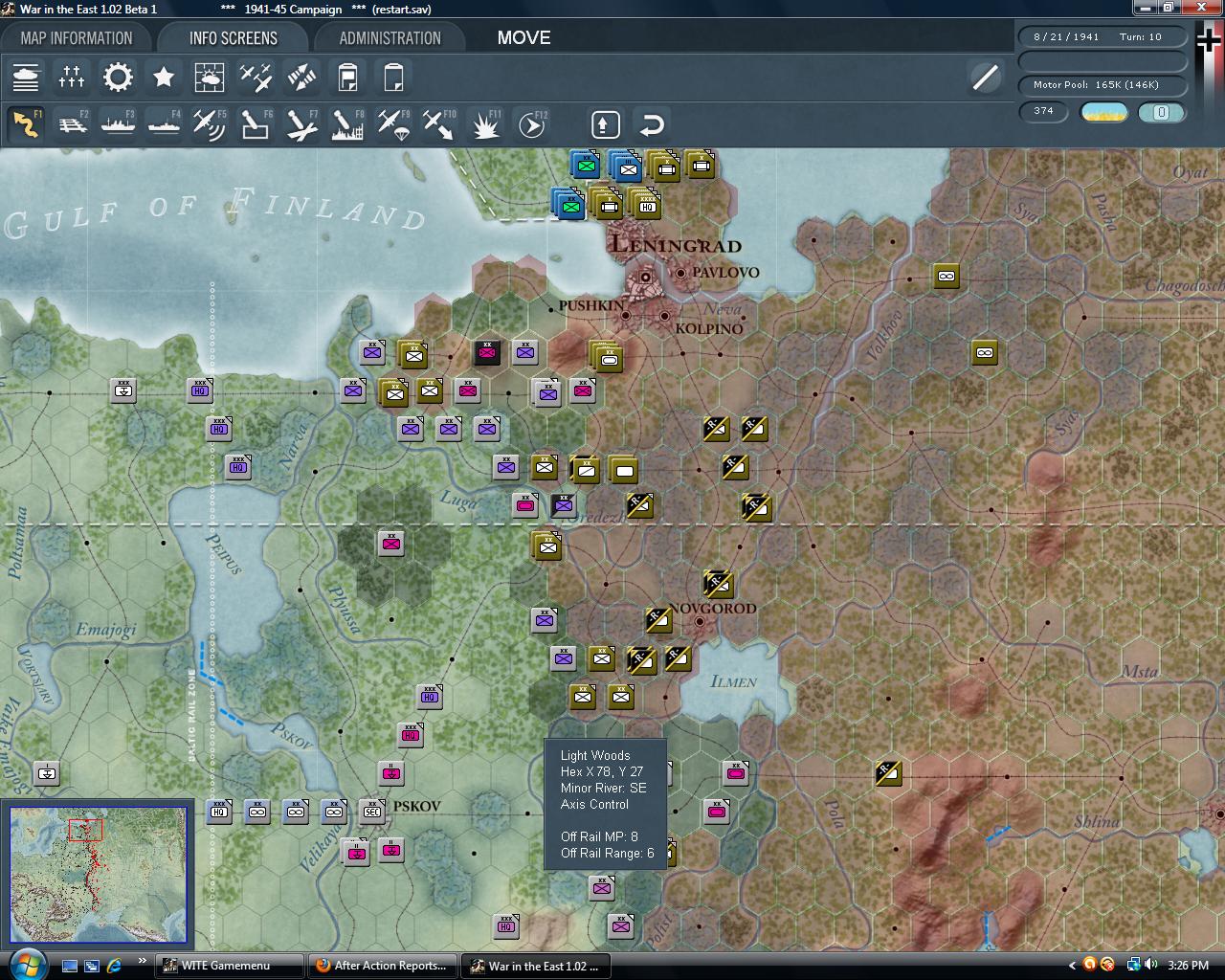Click the minimap overview
This screenshot has width=1225, height=980.
[x=99, y=875]
